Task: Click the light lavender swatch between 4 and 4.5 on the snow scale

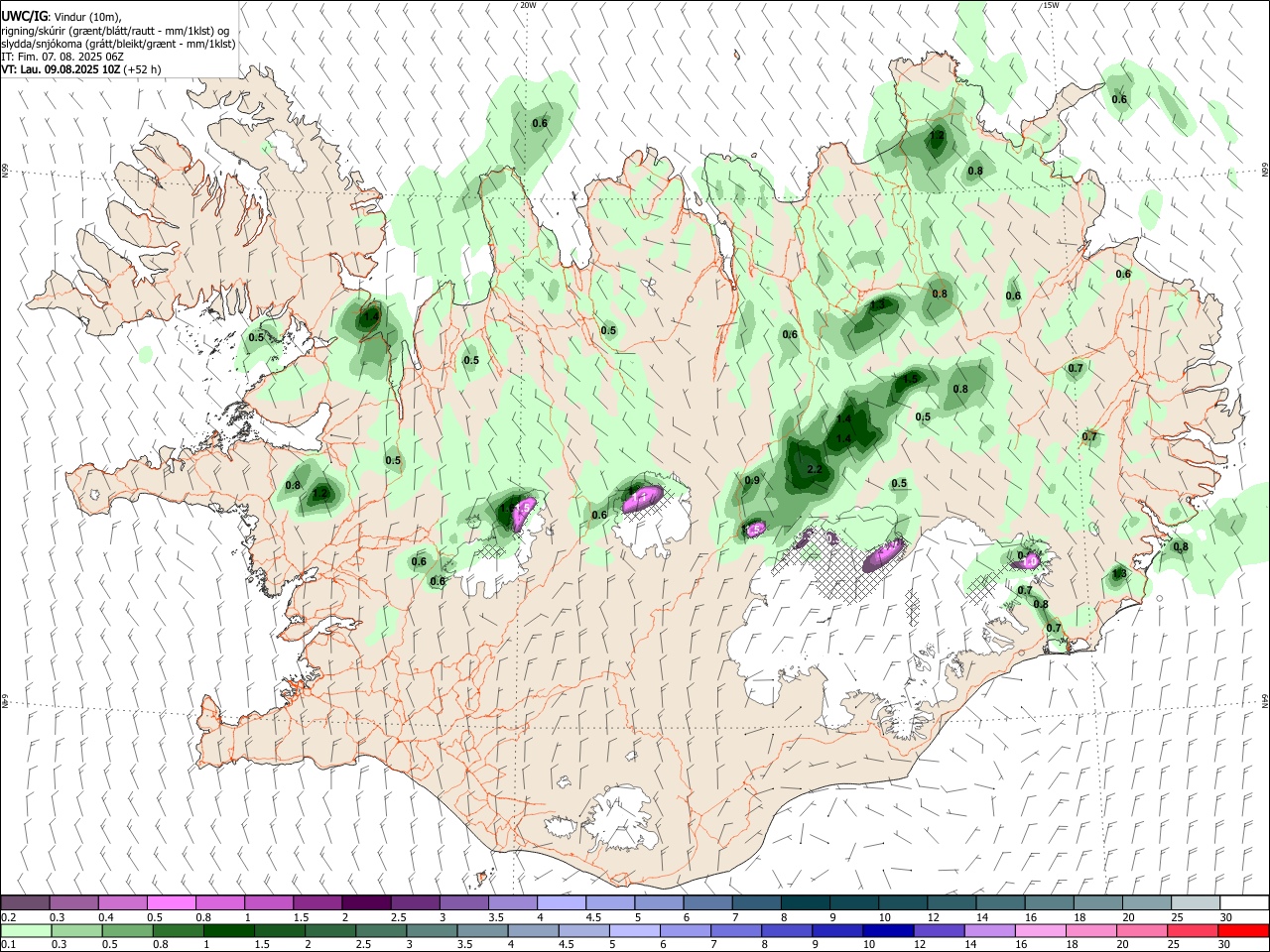Action: [x=561, y=903]
